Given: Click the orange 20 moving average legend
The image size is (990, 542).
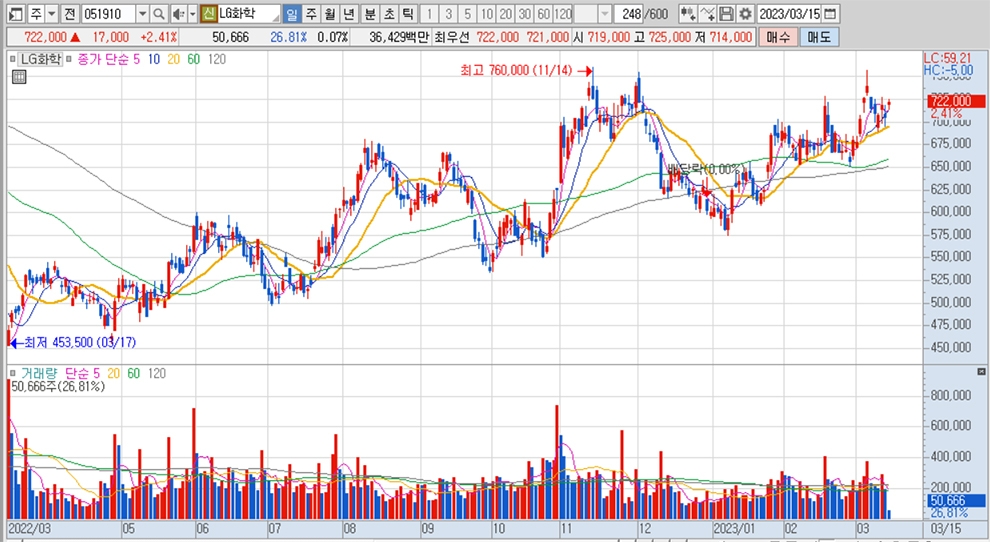Looking at the screenshot, I should pos(173,60).
